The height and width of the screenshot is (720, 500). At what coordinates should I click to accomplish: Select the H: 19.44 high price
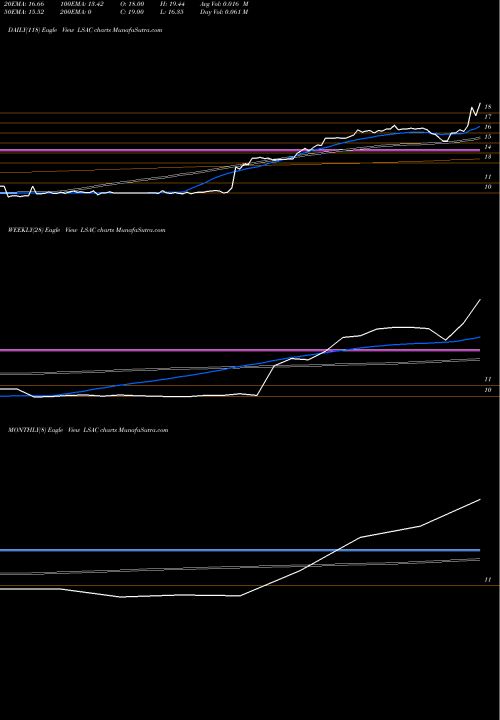point(172,4)
